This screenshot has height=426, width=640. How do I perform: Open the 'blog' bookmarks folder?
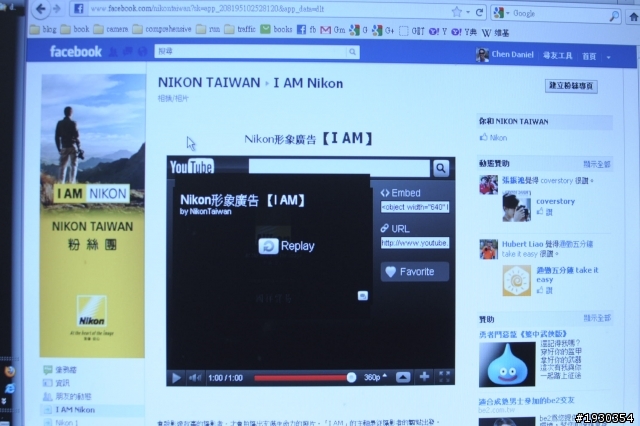click(43, 29)
